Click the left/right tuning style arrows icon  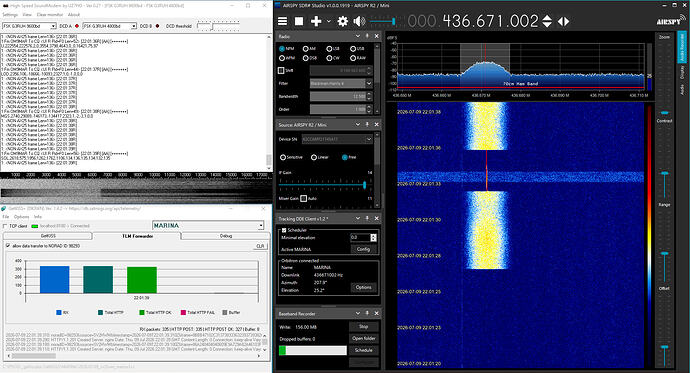[x=564, y=21]
